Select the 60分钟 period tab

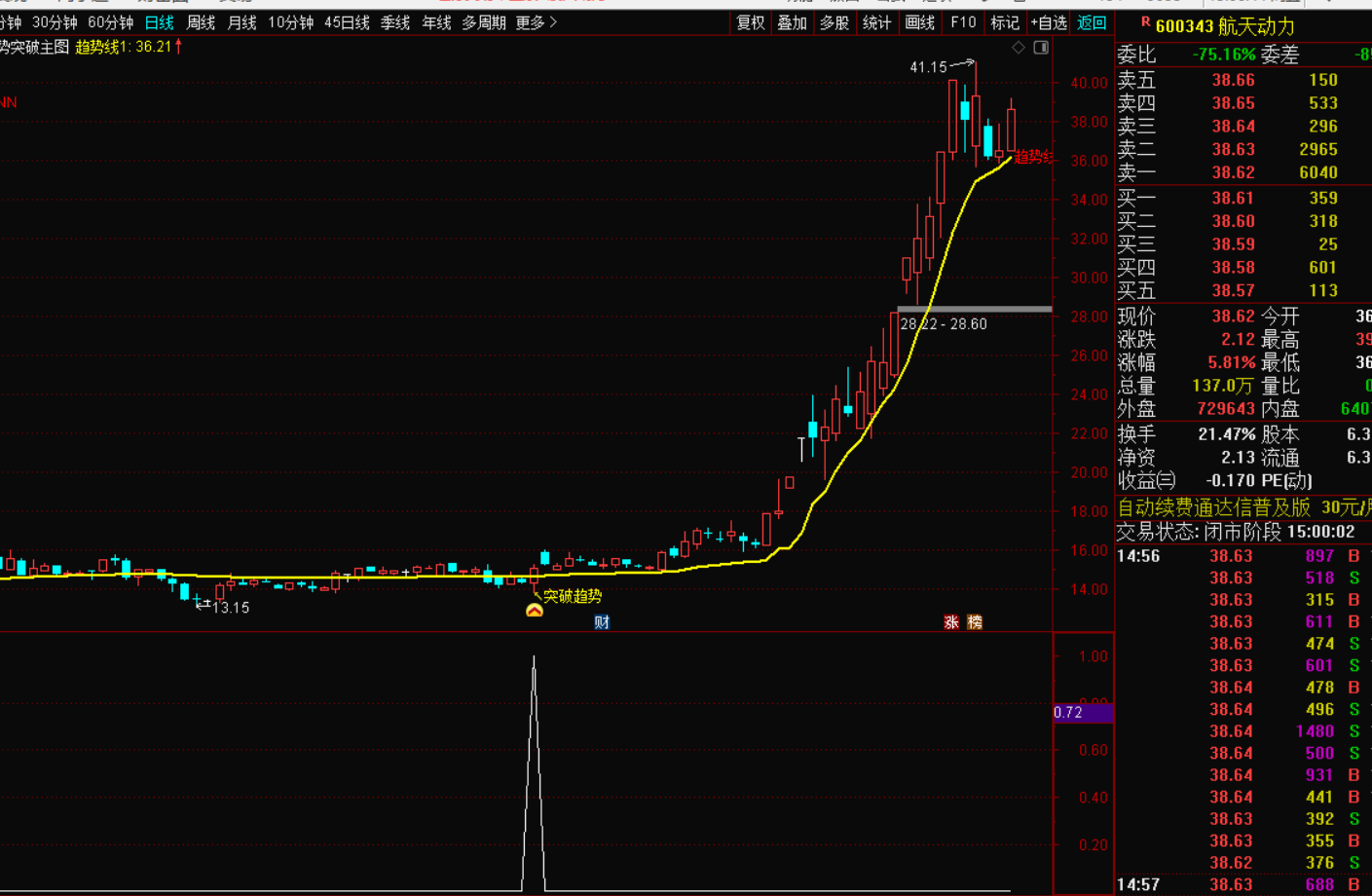coord(110,22)
